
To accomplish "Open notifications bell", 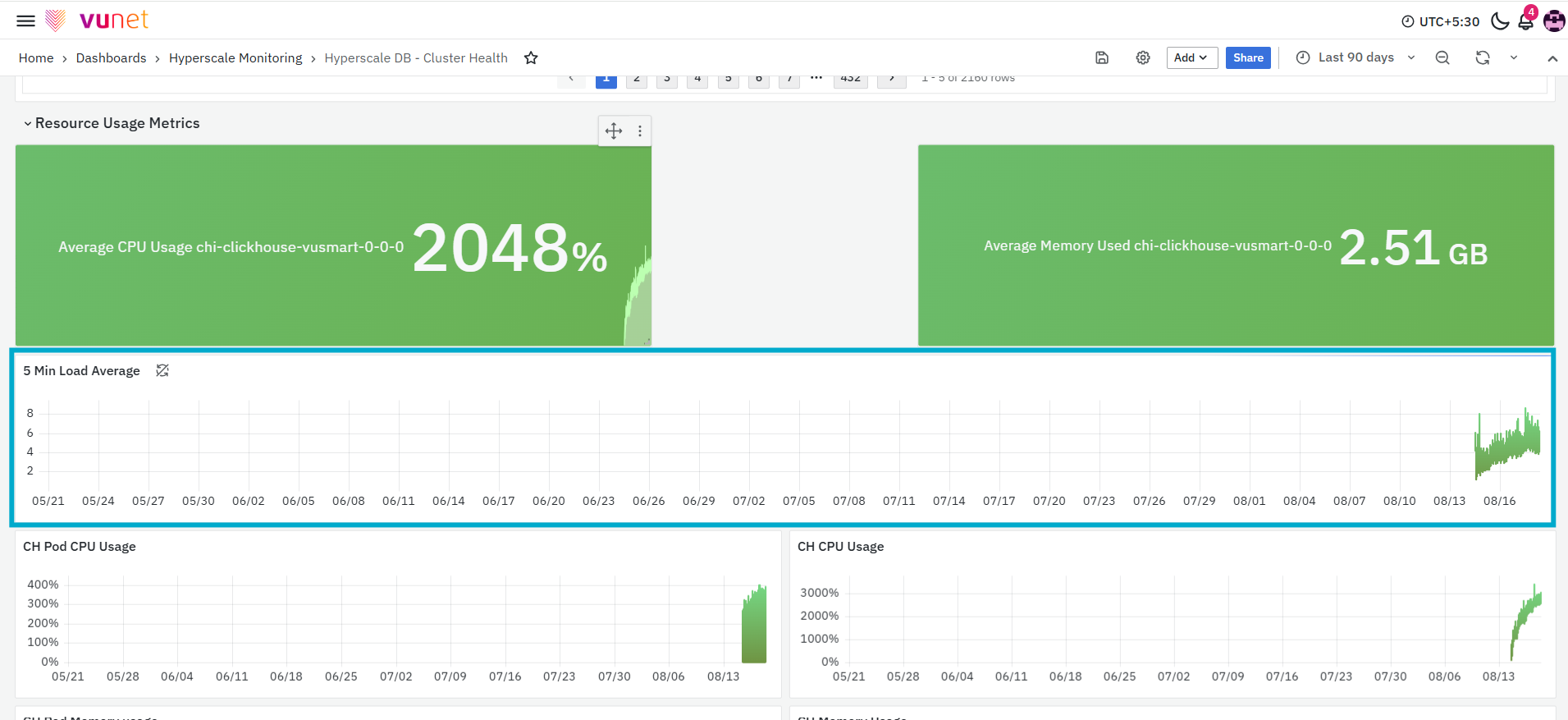I will pyautogui.click(x=1526, y=21).
